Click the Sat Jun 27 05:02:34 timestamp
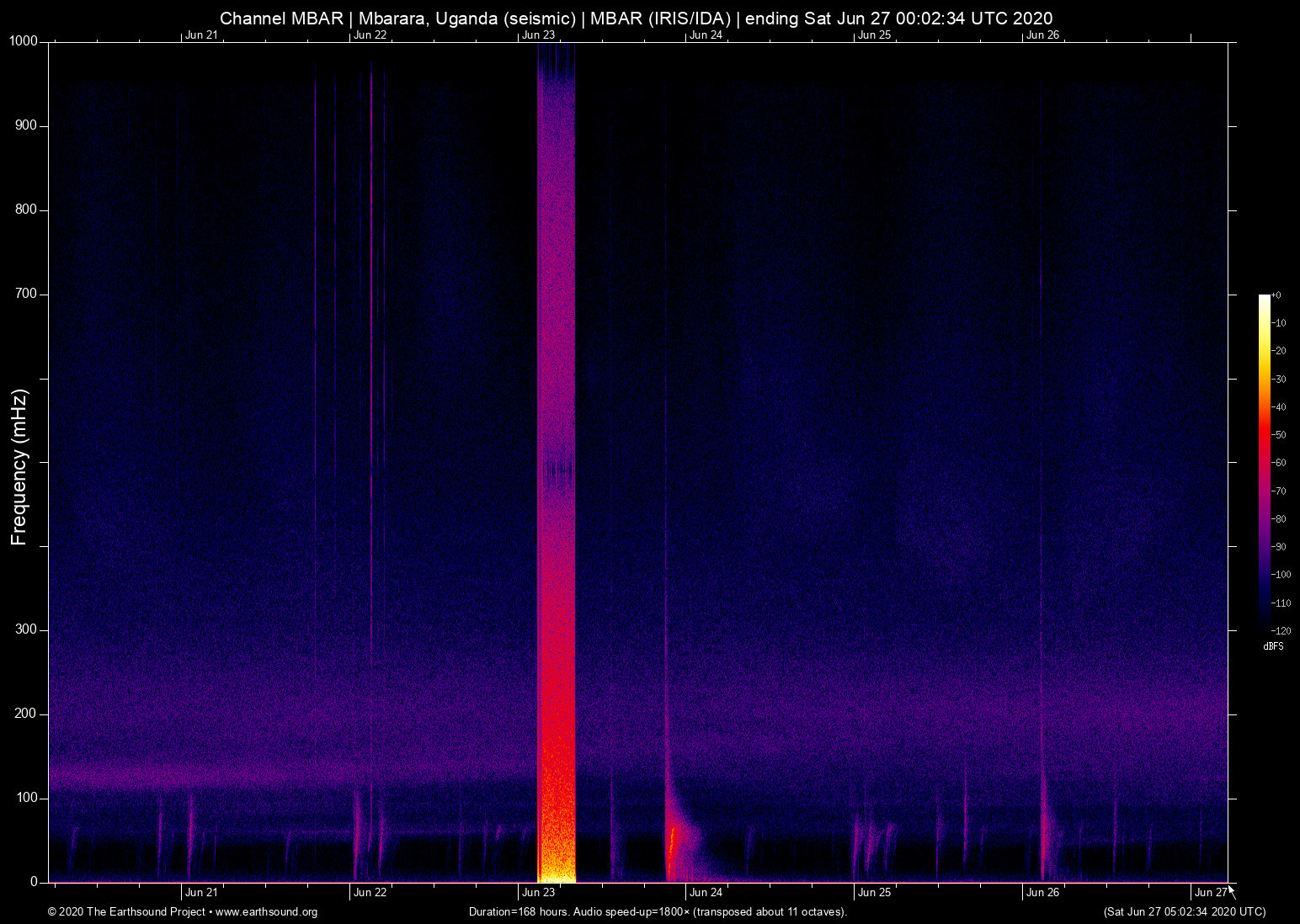 tap(1184, 912)
